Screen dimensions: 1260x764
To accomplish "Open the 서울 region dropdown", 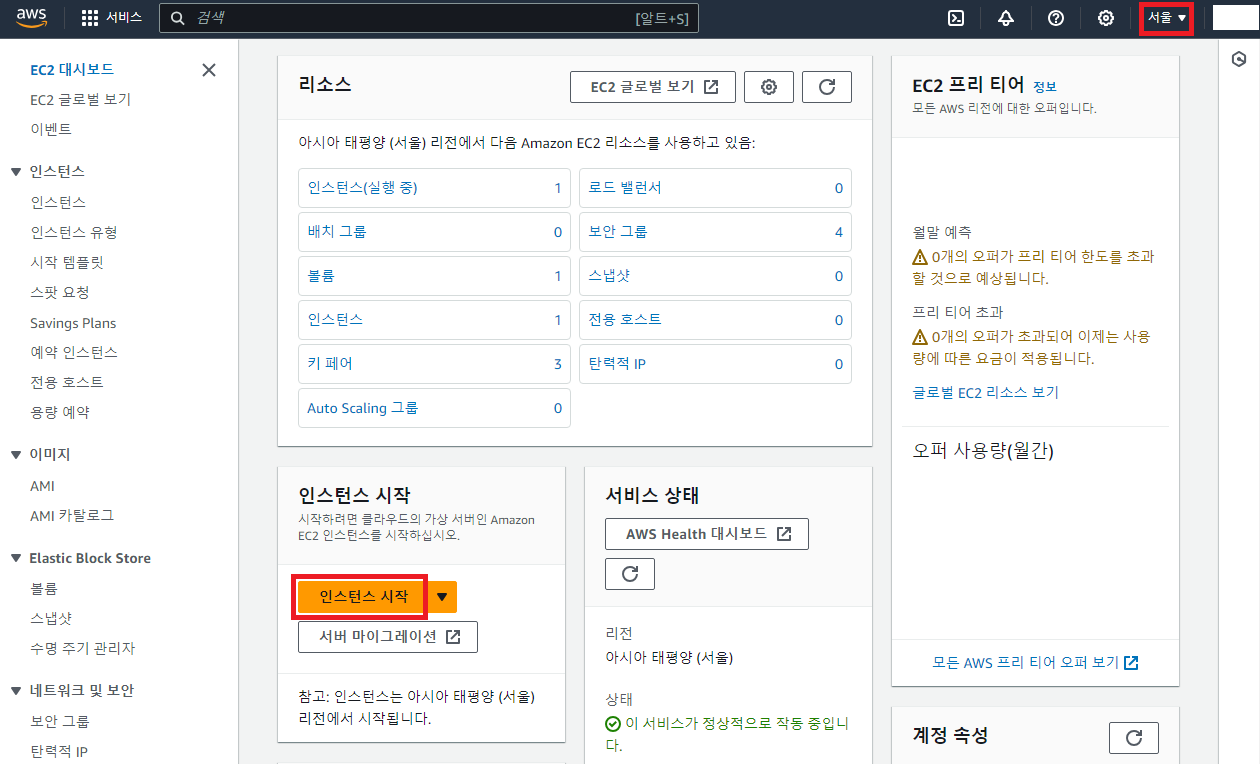I will [x=1166, y=18].
